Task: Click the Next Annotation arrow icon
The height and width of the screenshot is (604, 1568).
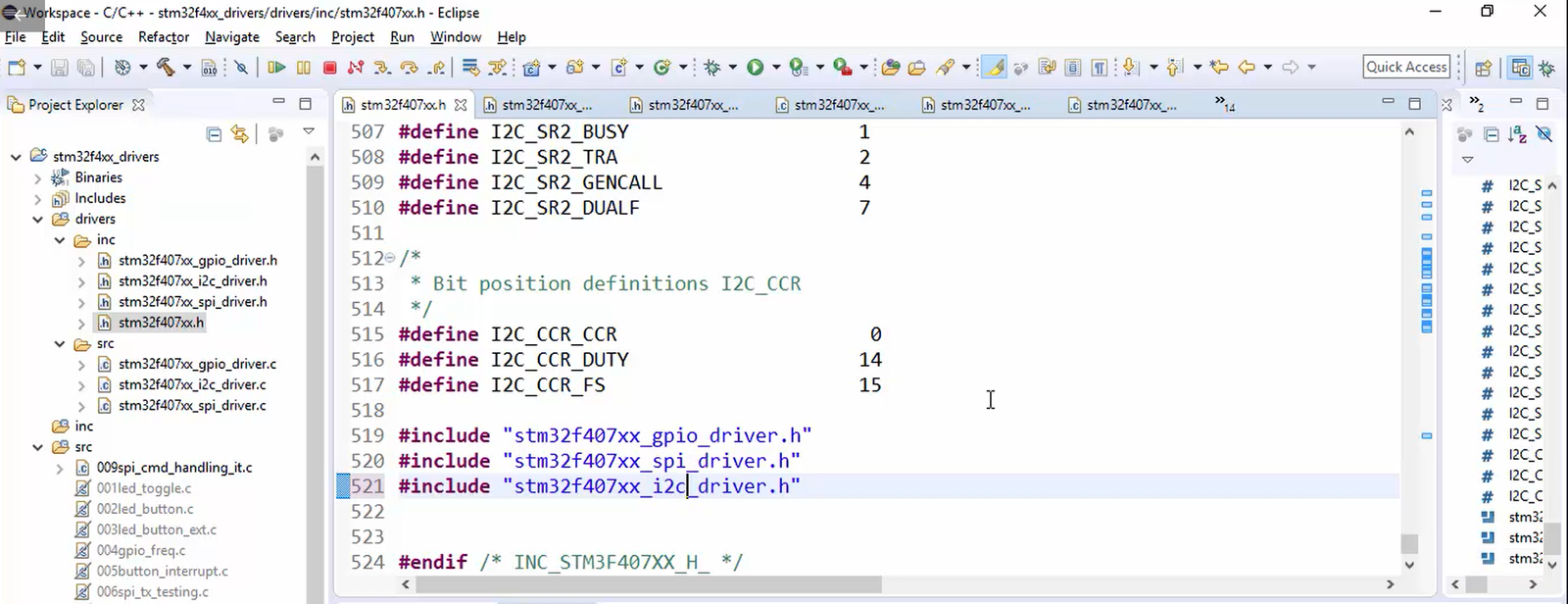Action: (1130, 68)
